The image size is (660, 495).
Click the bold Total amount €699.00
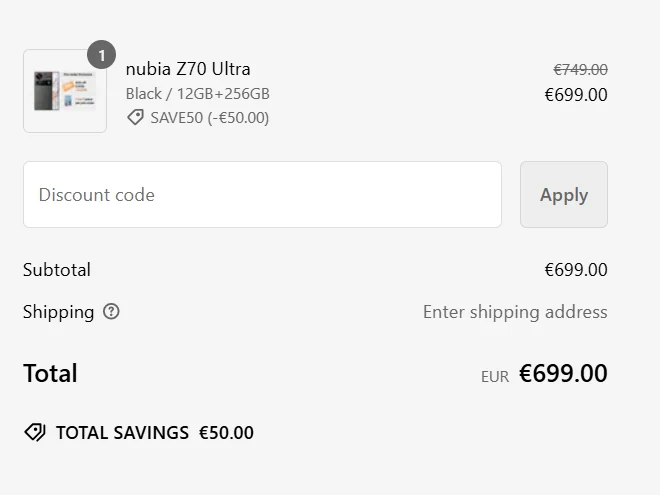pyautogui.click(x=563, y=373)
